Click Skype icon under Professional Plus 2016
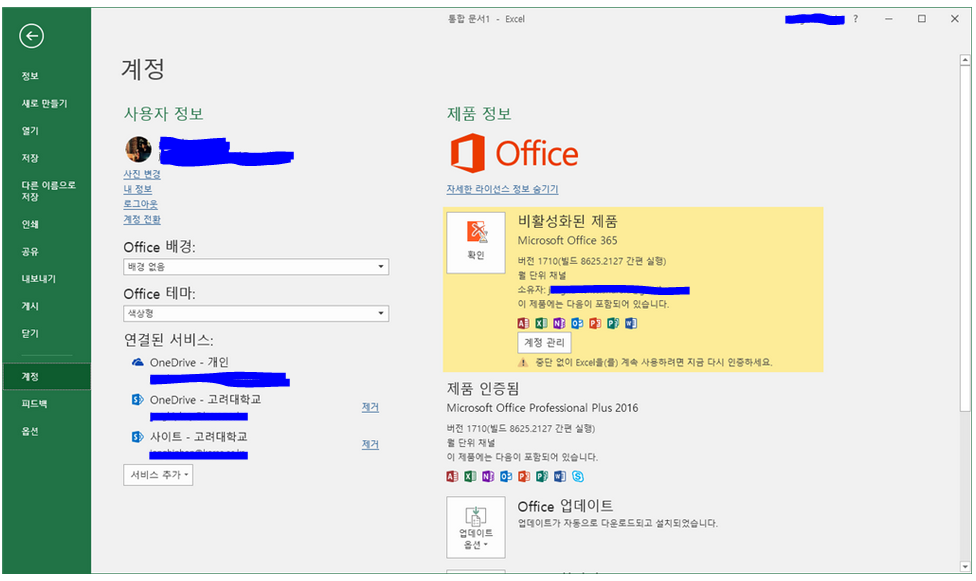This screenshot has width=976, height=581. (578, 476)
